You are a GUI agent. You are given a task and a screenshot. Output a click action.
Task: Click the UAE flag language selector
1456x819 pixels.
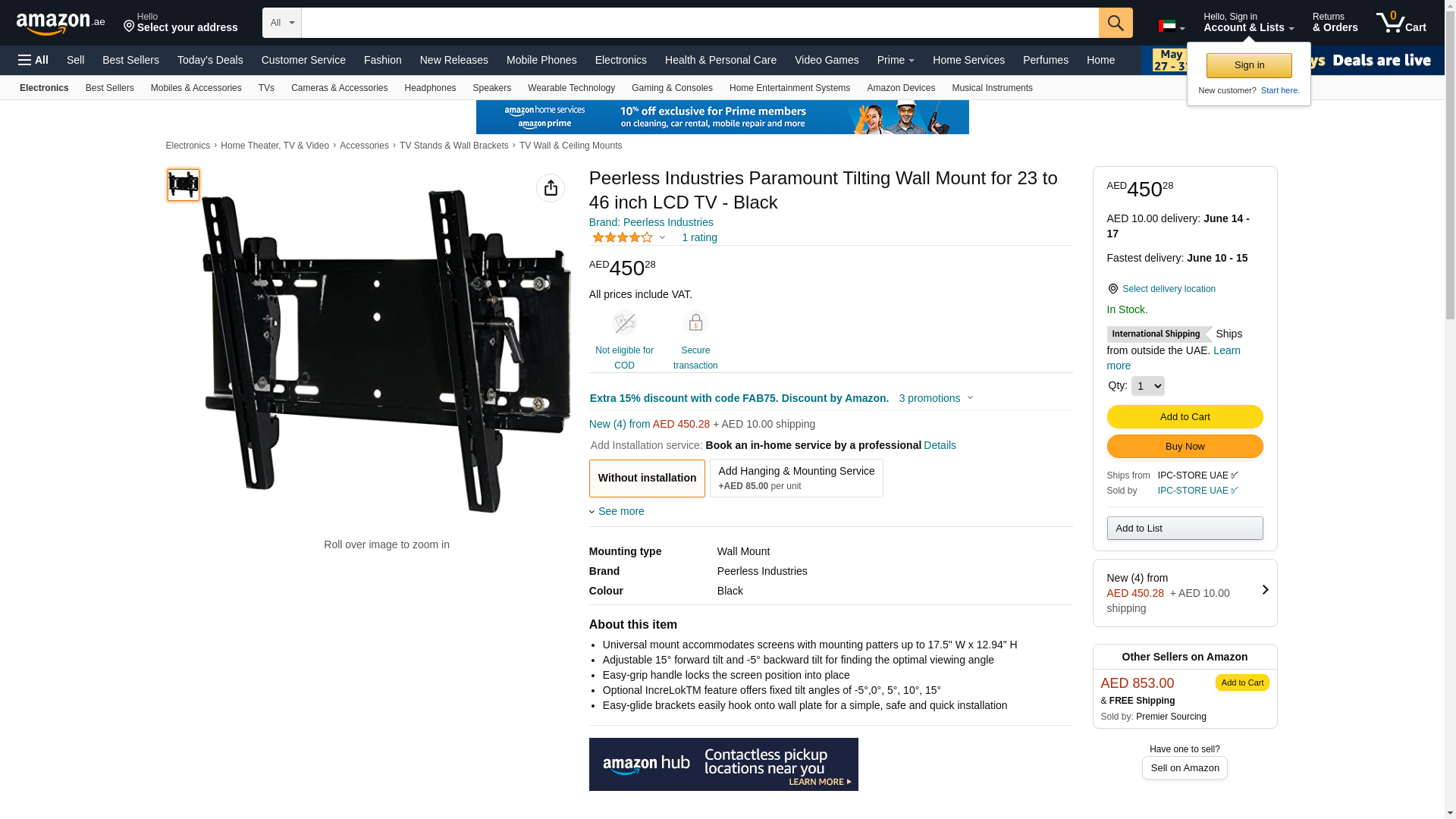[1172, 27]
